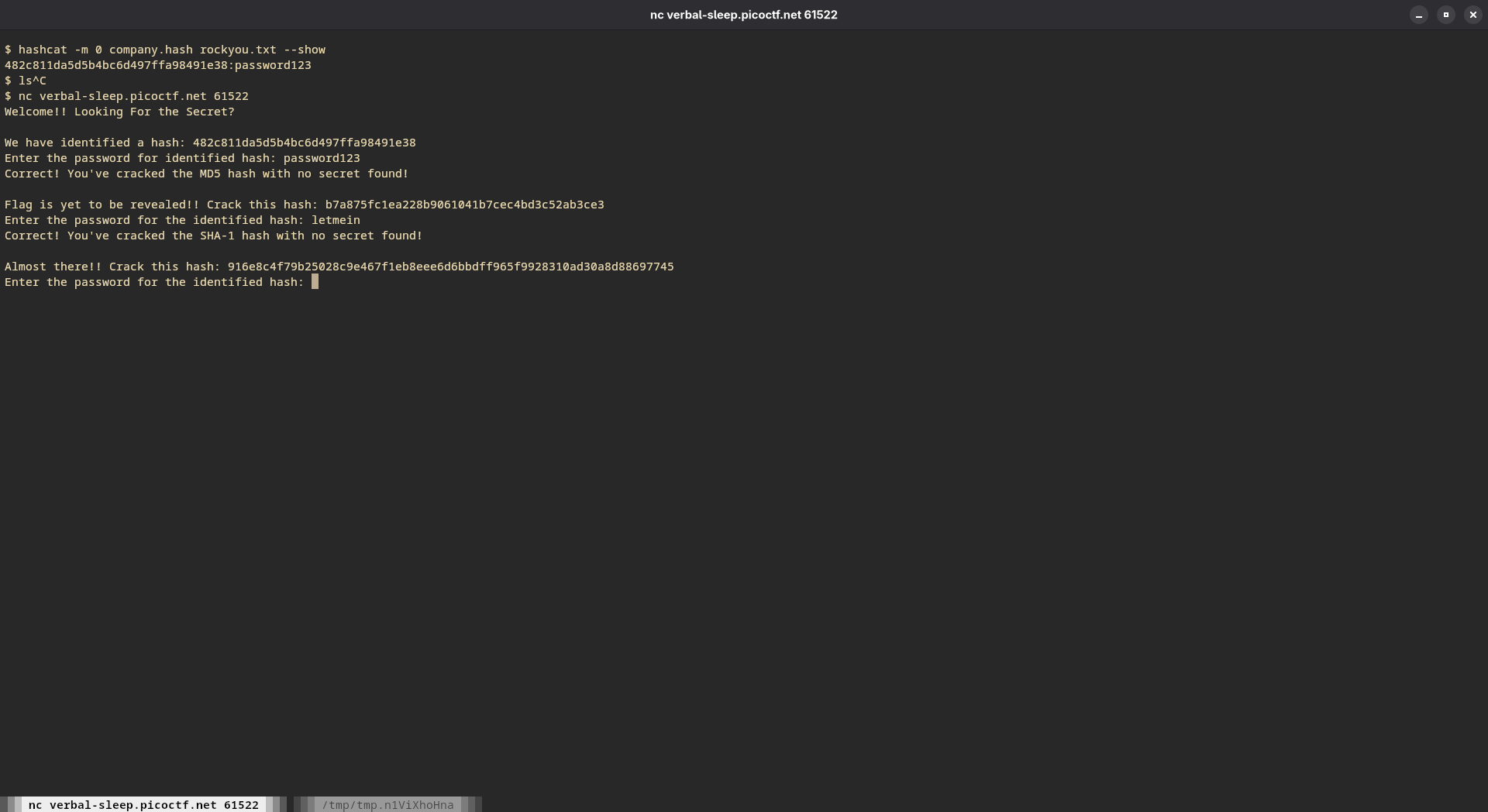Click the hashcat command line

click(165, 50)
